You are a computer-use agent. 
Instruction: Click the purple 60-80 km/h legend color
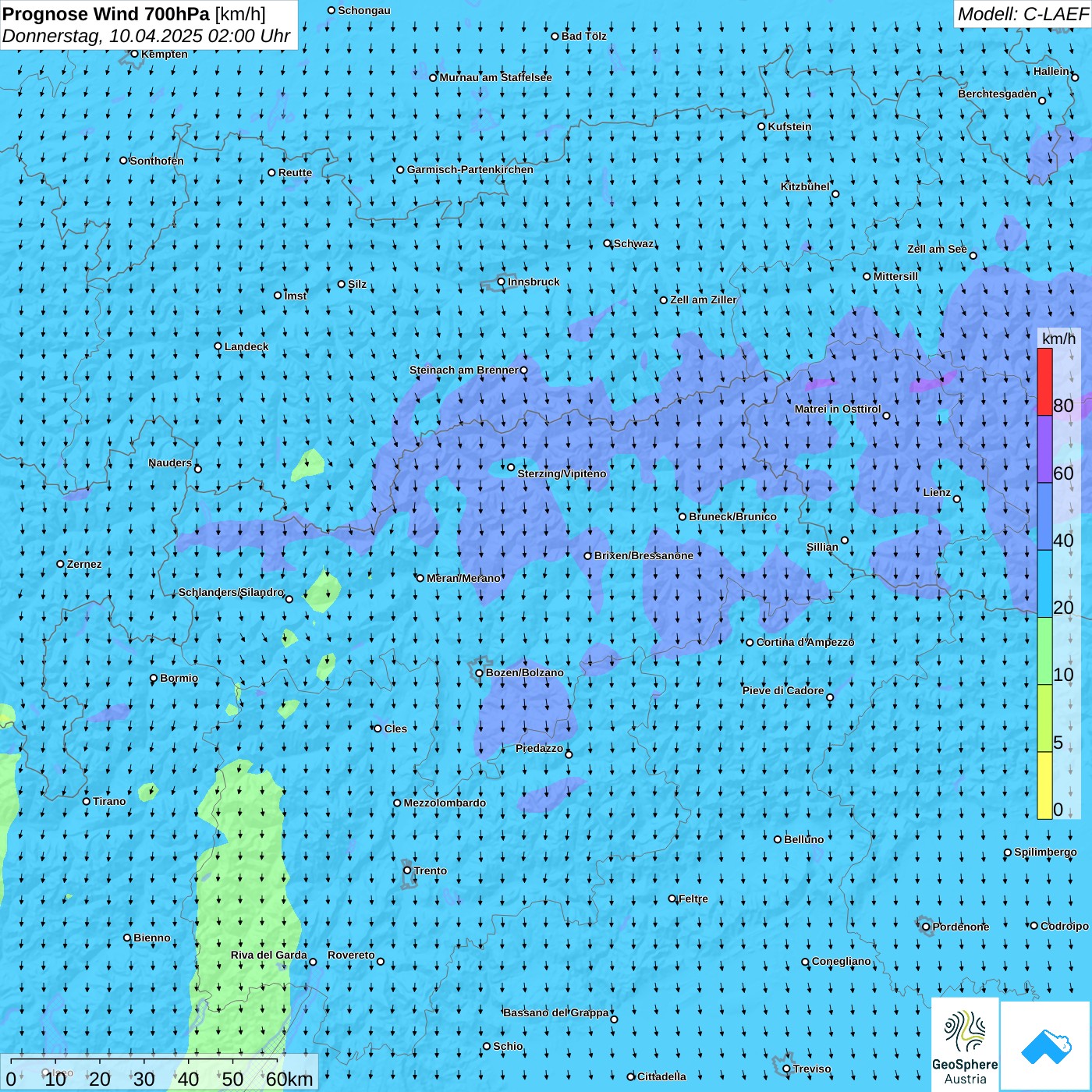(x=1044, y=449)
